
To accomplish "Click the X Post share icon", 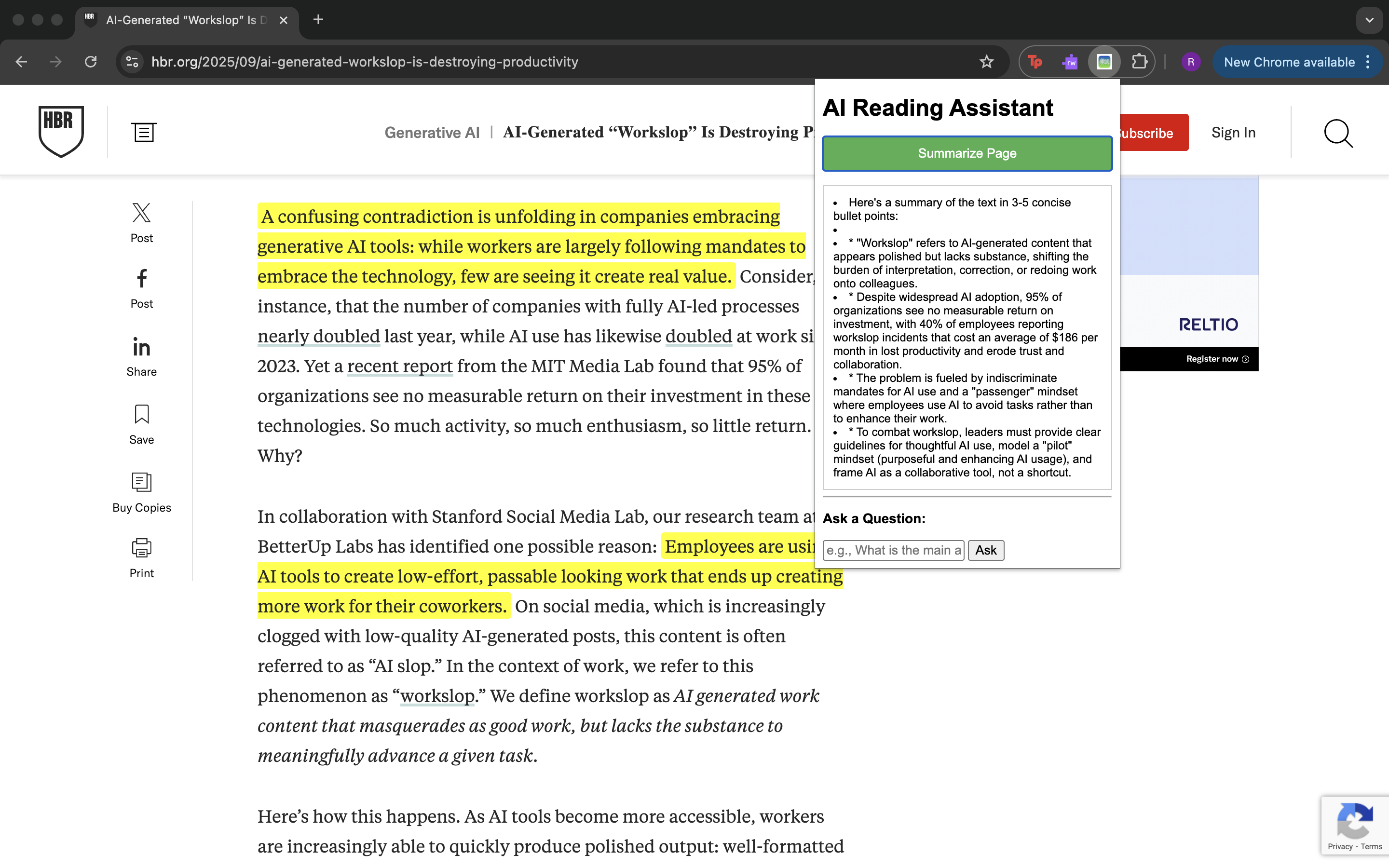I will pos(141,214).
